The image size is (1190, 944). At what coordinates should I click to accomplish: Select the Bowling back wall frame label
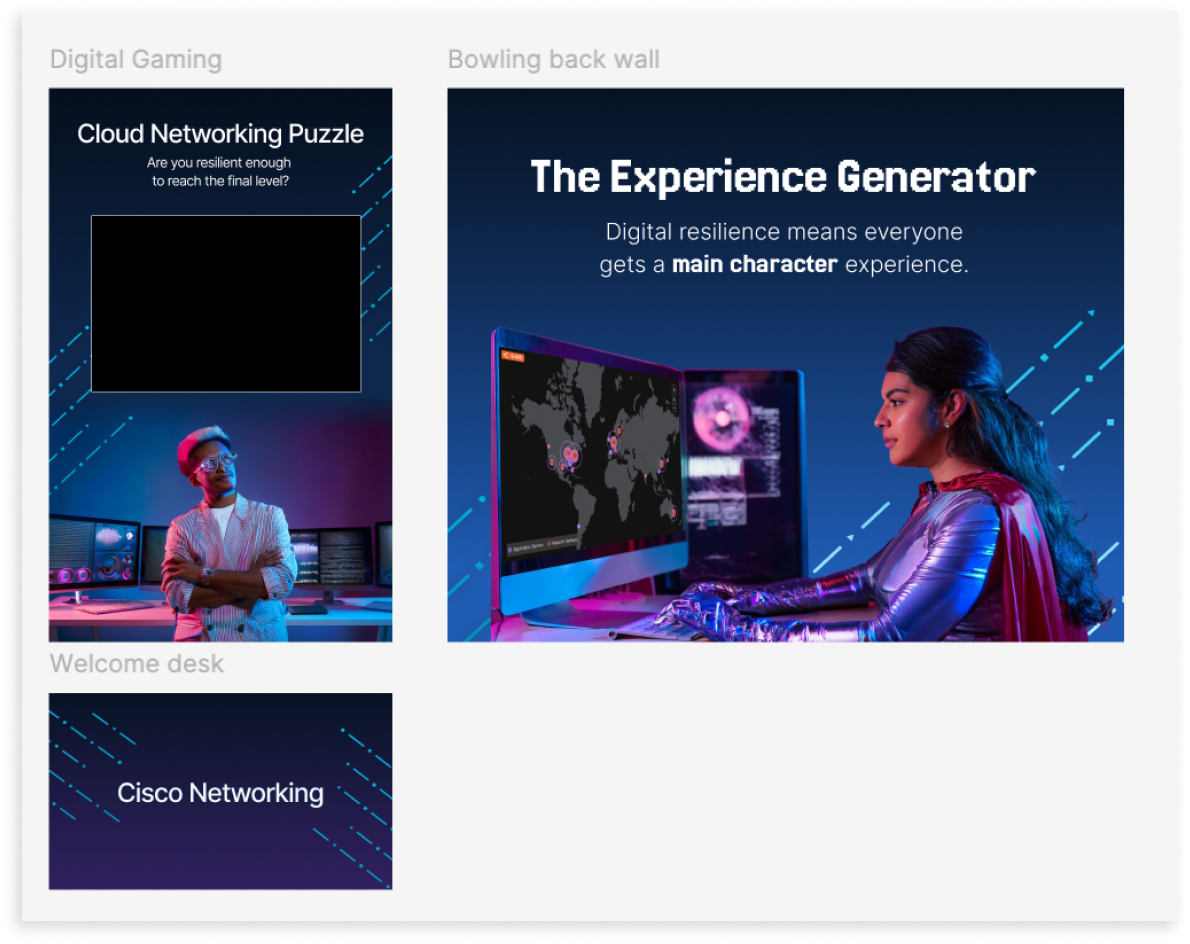click(553, 59)
